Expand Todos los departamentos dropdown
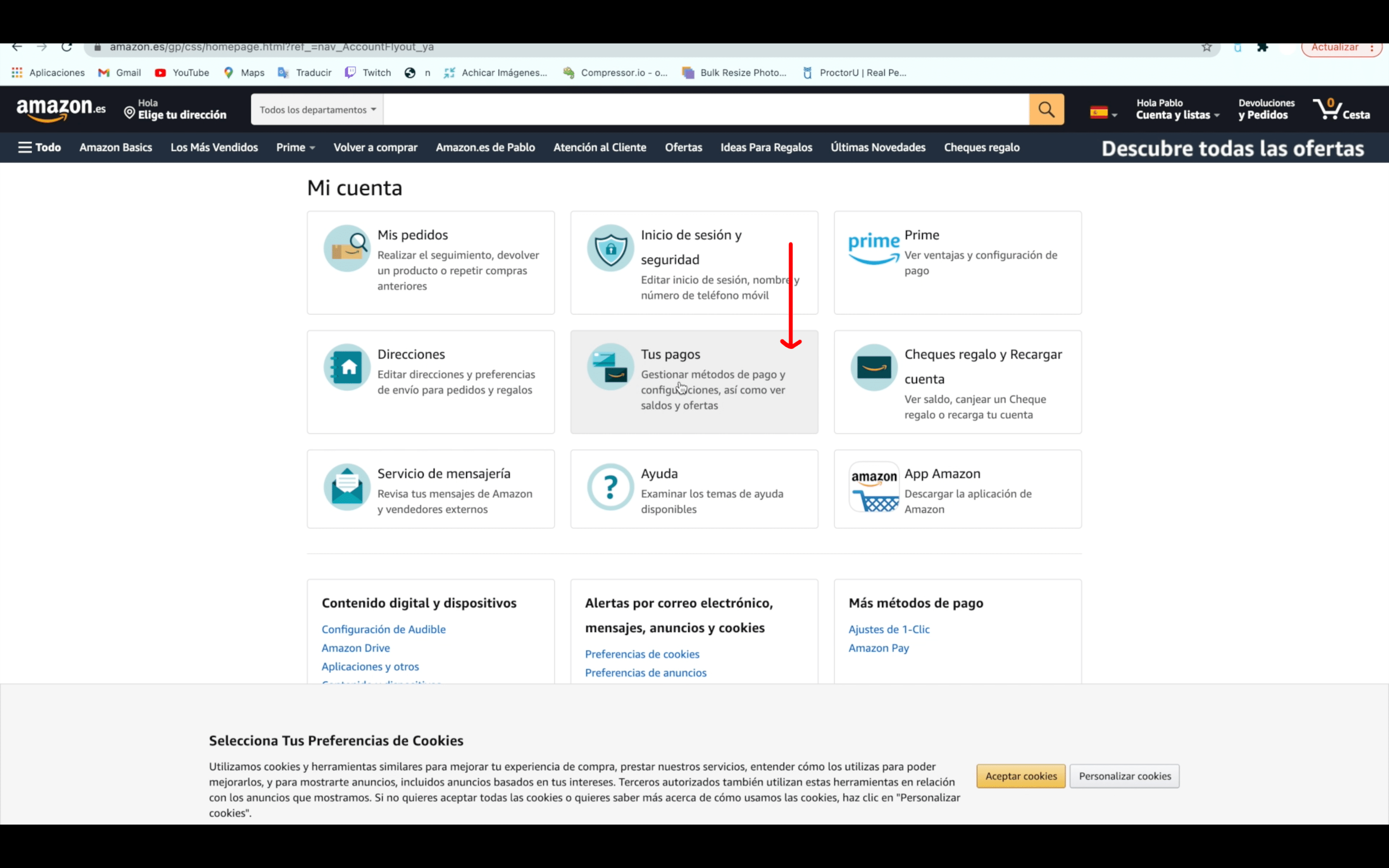Screen dimensions: 1389x868 tap(317, 110)
